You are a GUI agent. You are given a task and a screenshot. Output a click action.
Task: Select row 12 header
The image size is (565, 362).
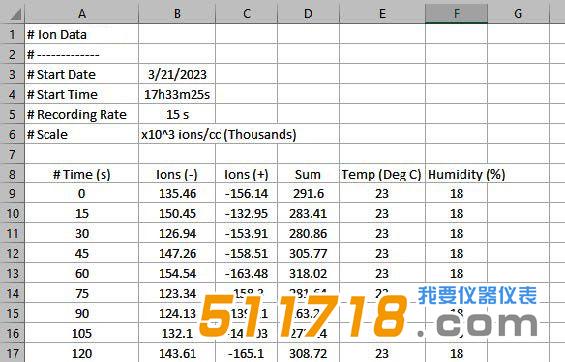[x=12, y=253]
